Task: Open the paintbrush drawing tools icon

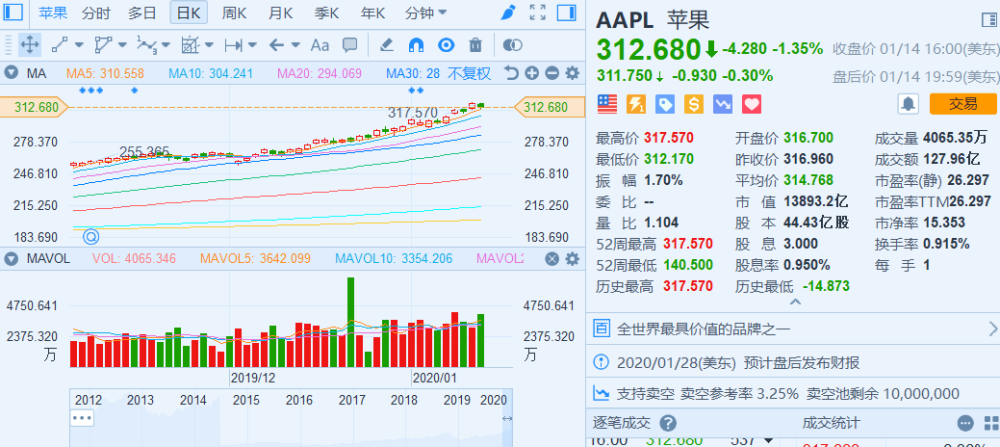Action: tap(507, 12)
